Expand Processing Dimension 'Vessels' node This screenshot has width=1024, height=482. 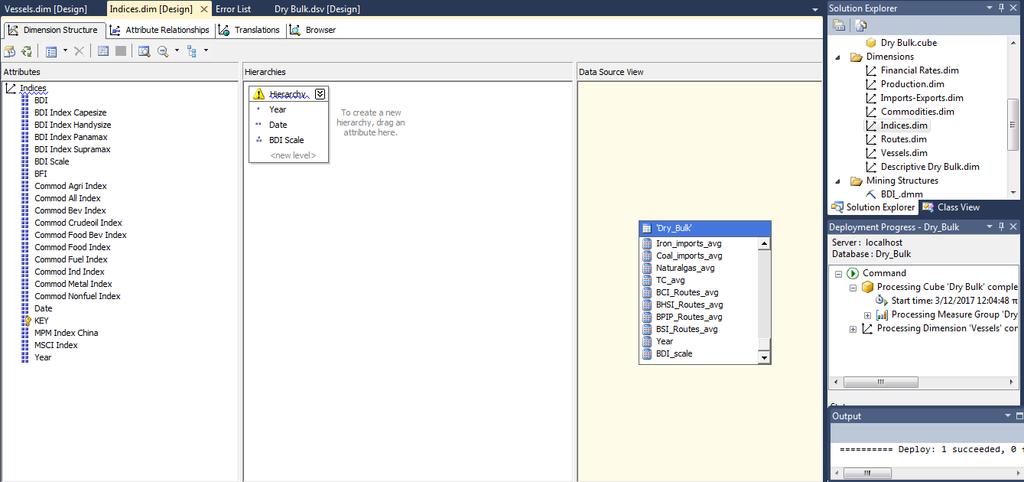(853, 329)
